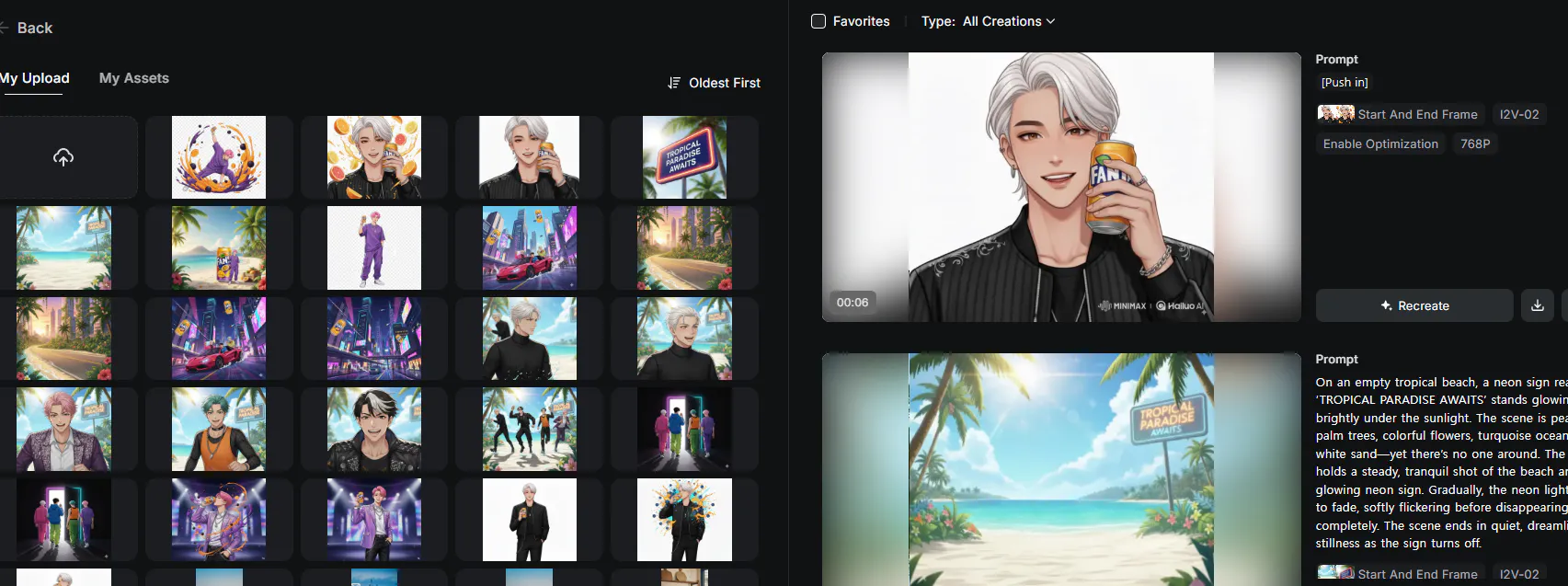Select sunset palm road thumbnail in third row
This screenshot has height=586, width=1568.
click(63, 339)
